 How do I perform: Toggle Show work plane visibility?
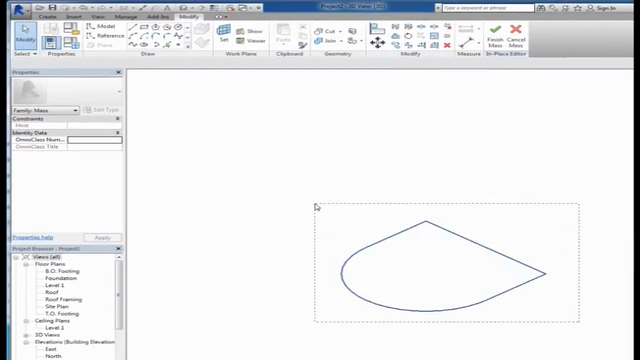tap(250, 31)
